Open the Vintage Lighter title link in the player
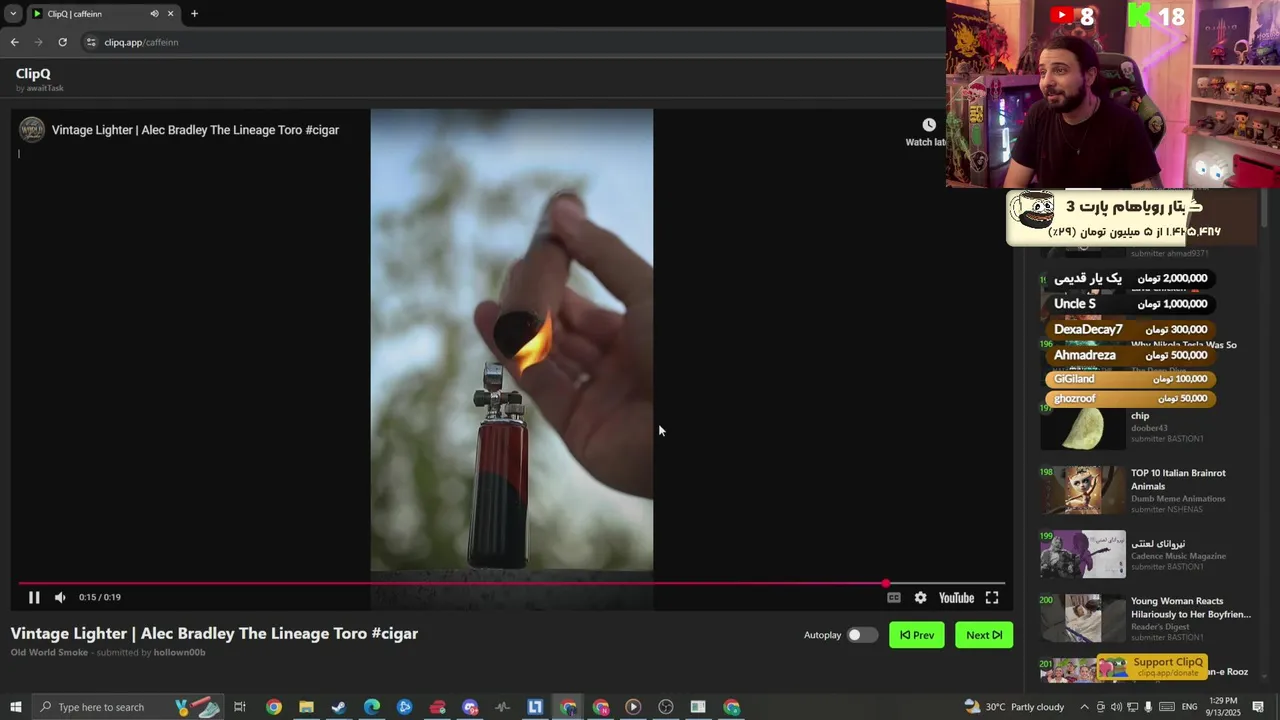 pos(195,130)
